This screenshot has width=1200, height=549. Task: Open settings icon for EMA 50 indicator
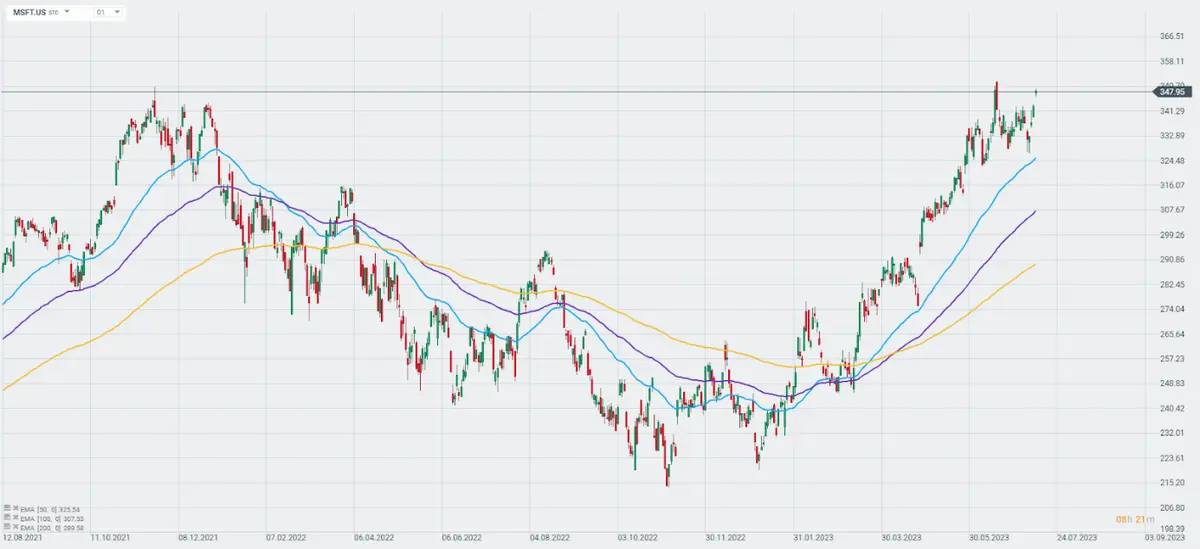pos(6,509)
